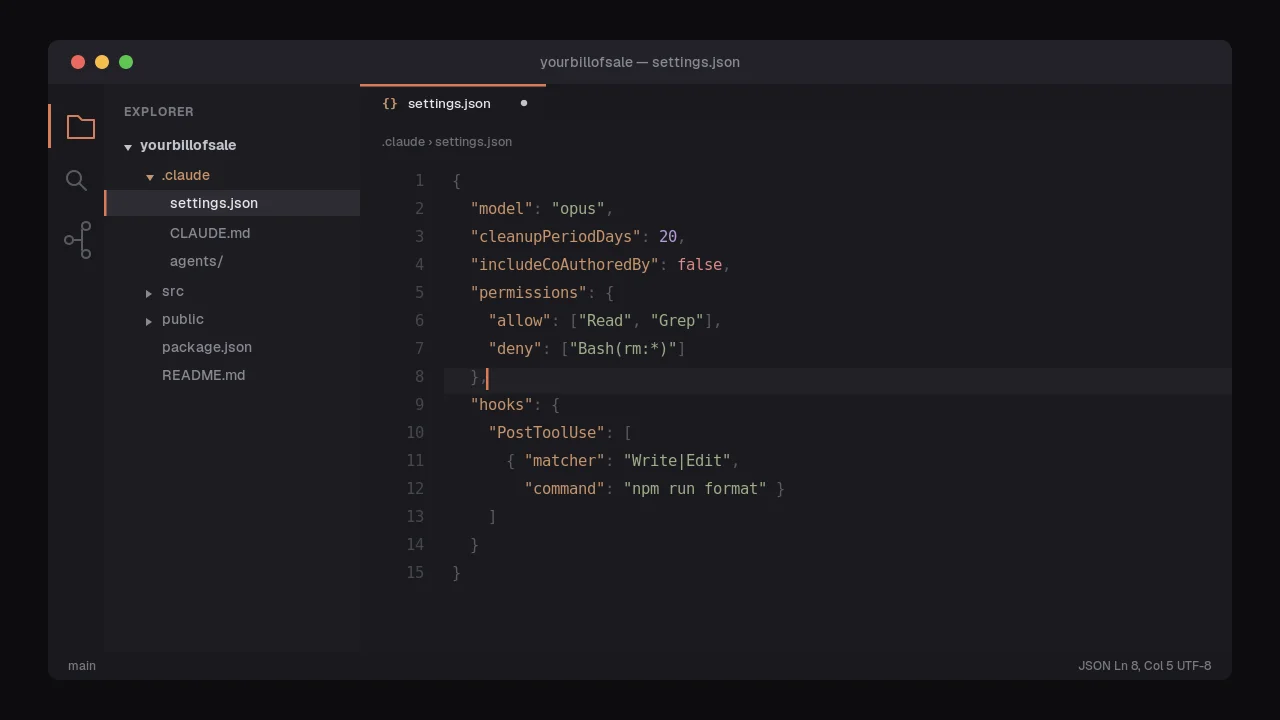The width and height of the screenshot is (1280, 720).
Task: Click the JSON braces icon on settings.json tab
Action: pyautogui.click(x=390, y=104)
